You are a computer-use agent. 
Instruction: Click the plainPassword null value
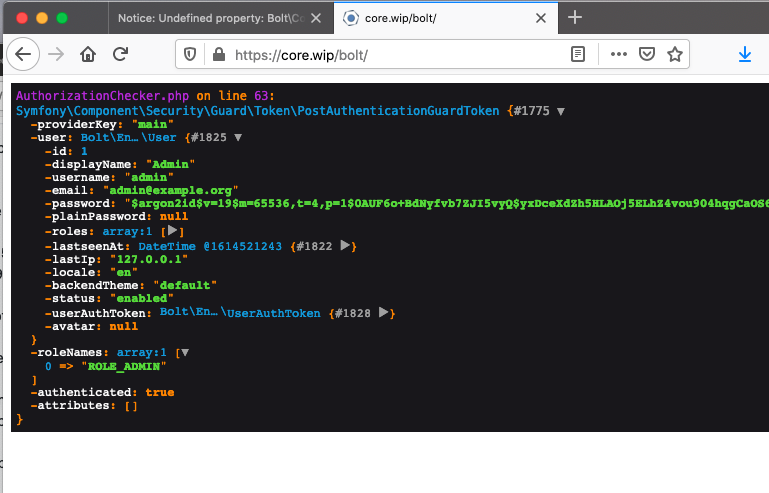coord(174,216)
